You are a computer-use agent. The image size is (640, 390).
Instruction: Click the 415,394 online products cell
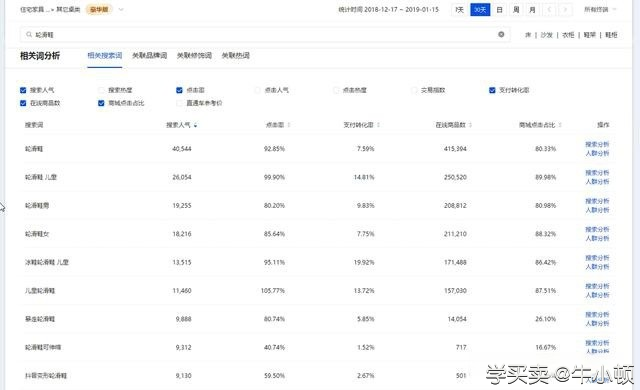click(455, 149)
